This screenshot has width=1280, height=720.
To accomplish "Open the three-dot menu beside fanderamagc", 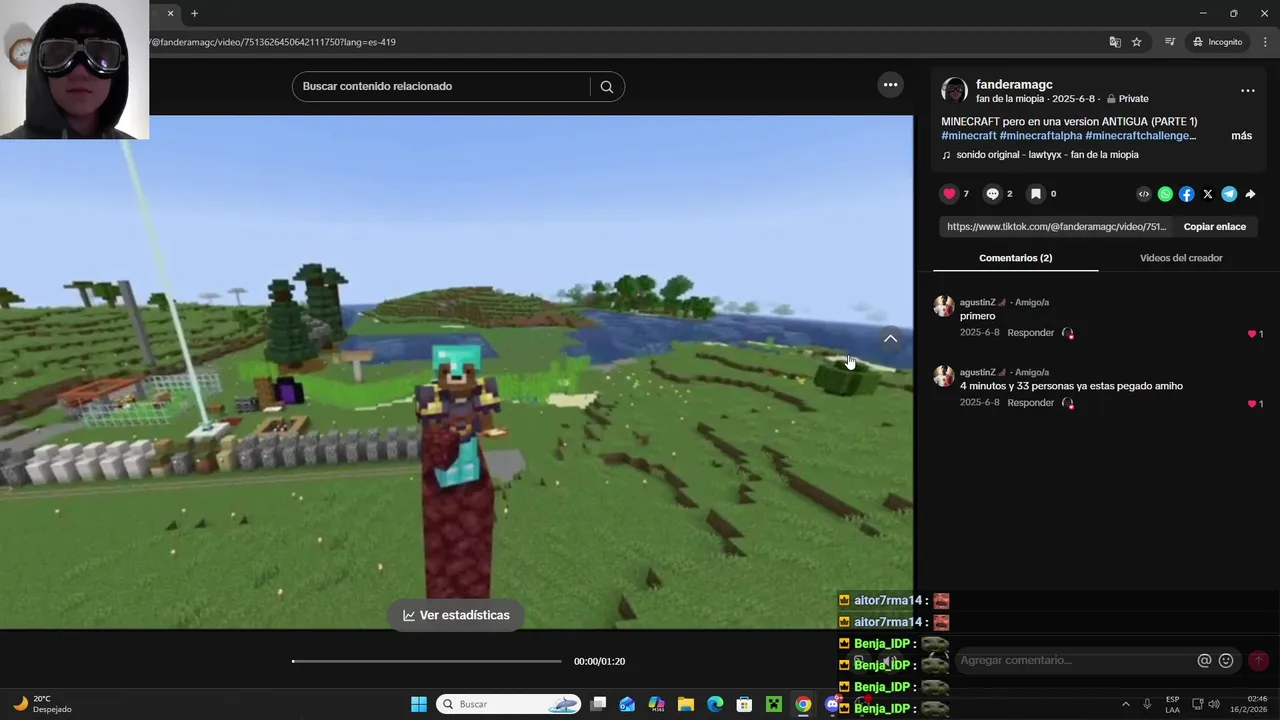I will (1248, 91).
